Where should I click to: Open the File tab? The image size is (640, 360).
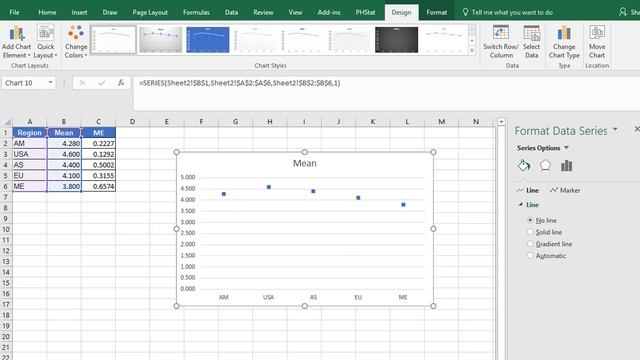tap(14, 12)
